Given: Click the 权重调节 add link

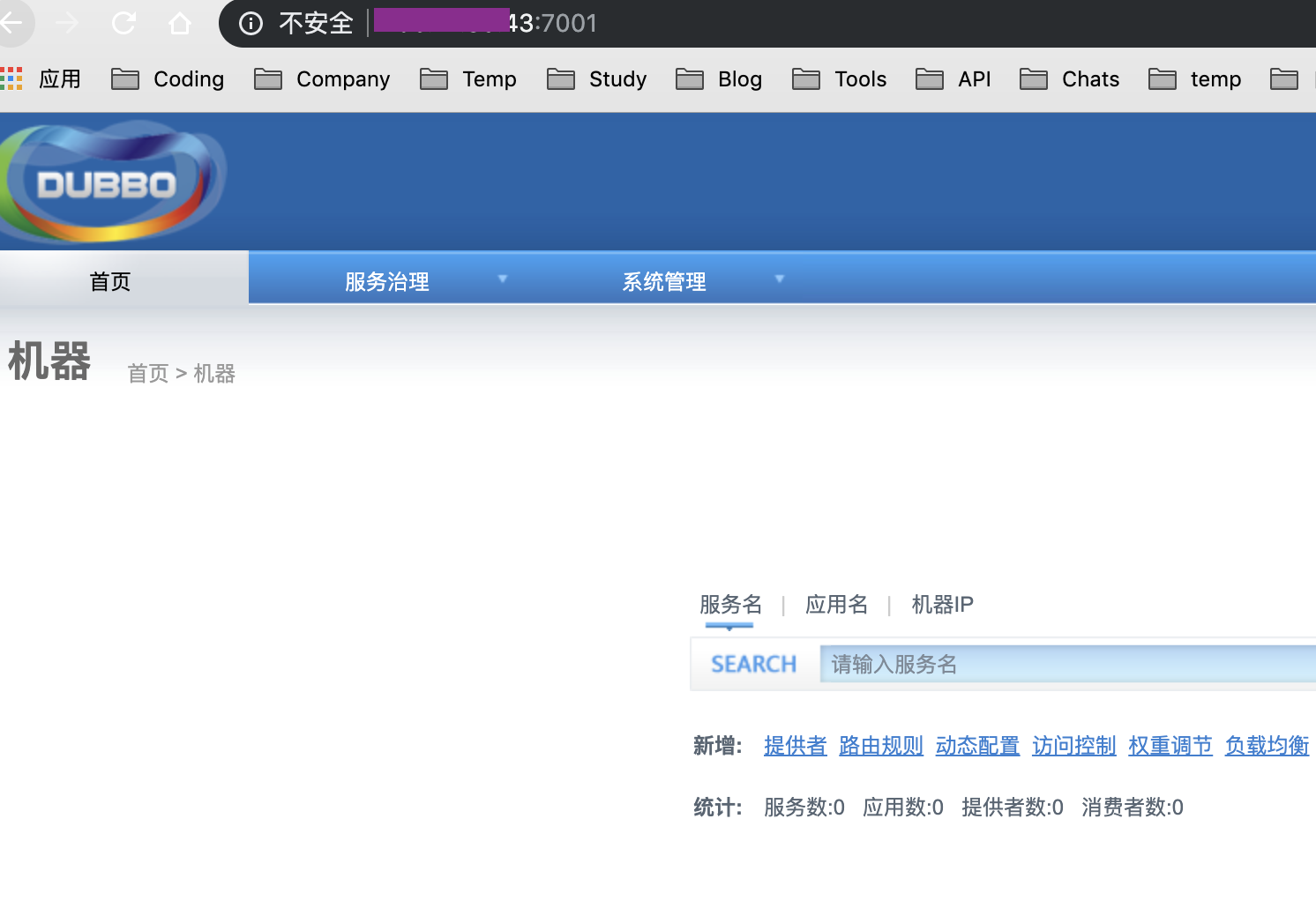Looking at the screenshot, I should 1170,746.
